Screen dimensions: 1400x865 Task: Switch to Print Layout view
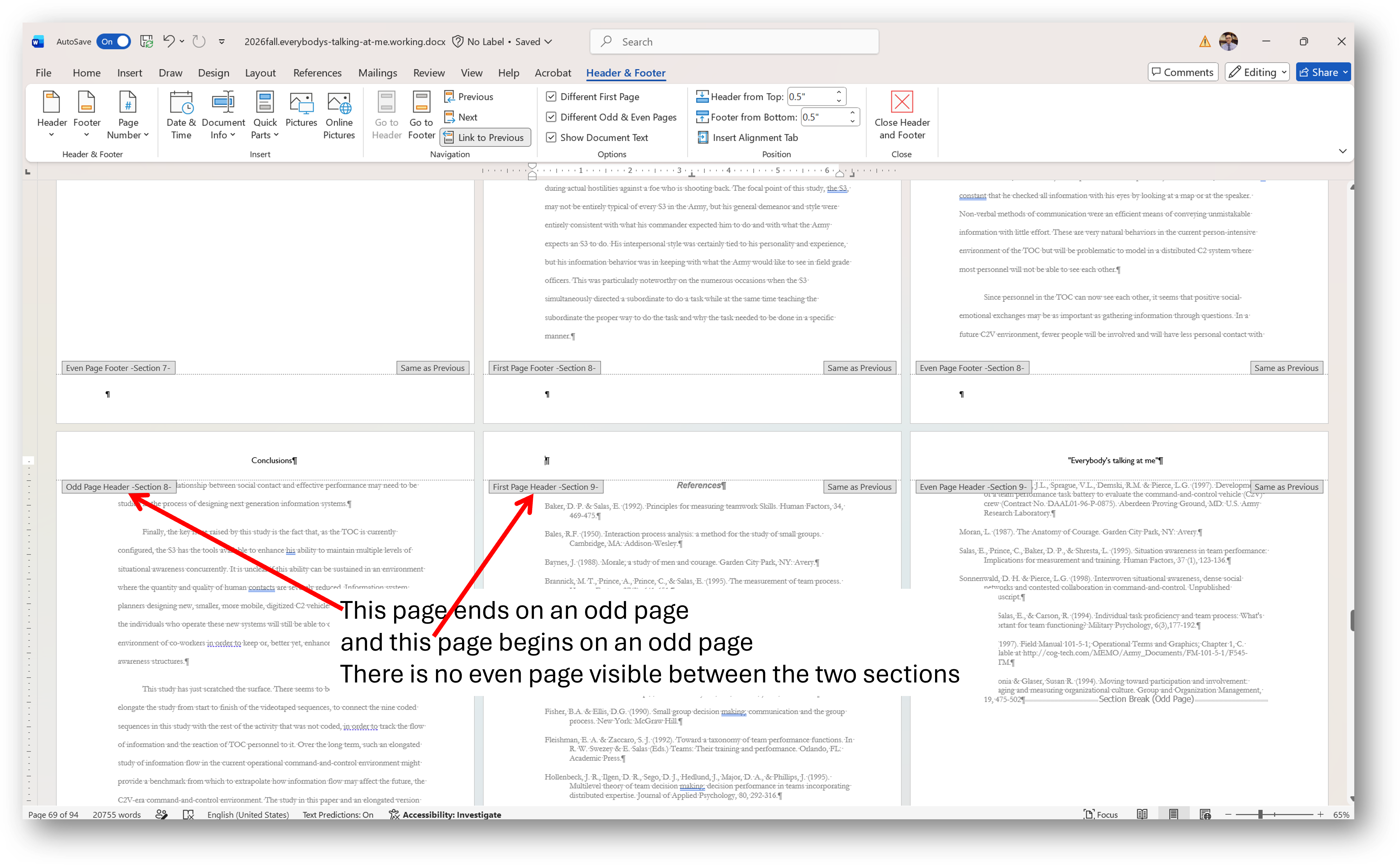pyautogui.click(x=1173, y=815)
